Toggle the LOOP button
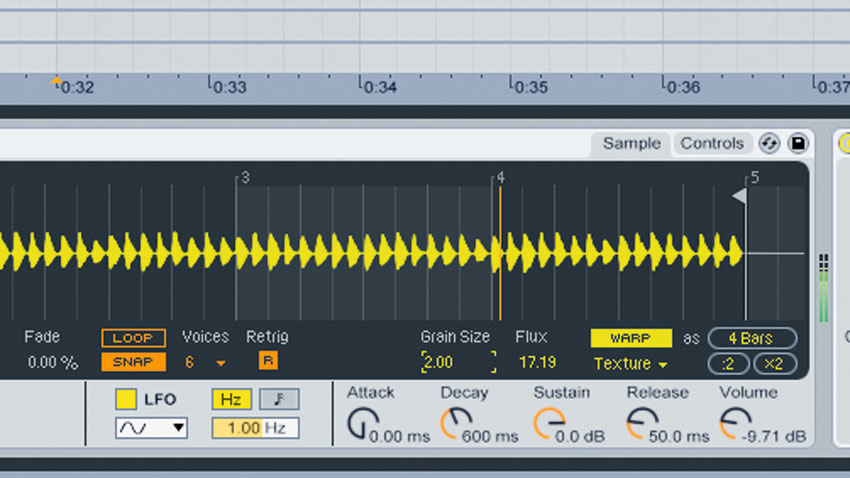The width and height of the screenshot is (850, 478). tap(133, 338)
